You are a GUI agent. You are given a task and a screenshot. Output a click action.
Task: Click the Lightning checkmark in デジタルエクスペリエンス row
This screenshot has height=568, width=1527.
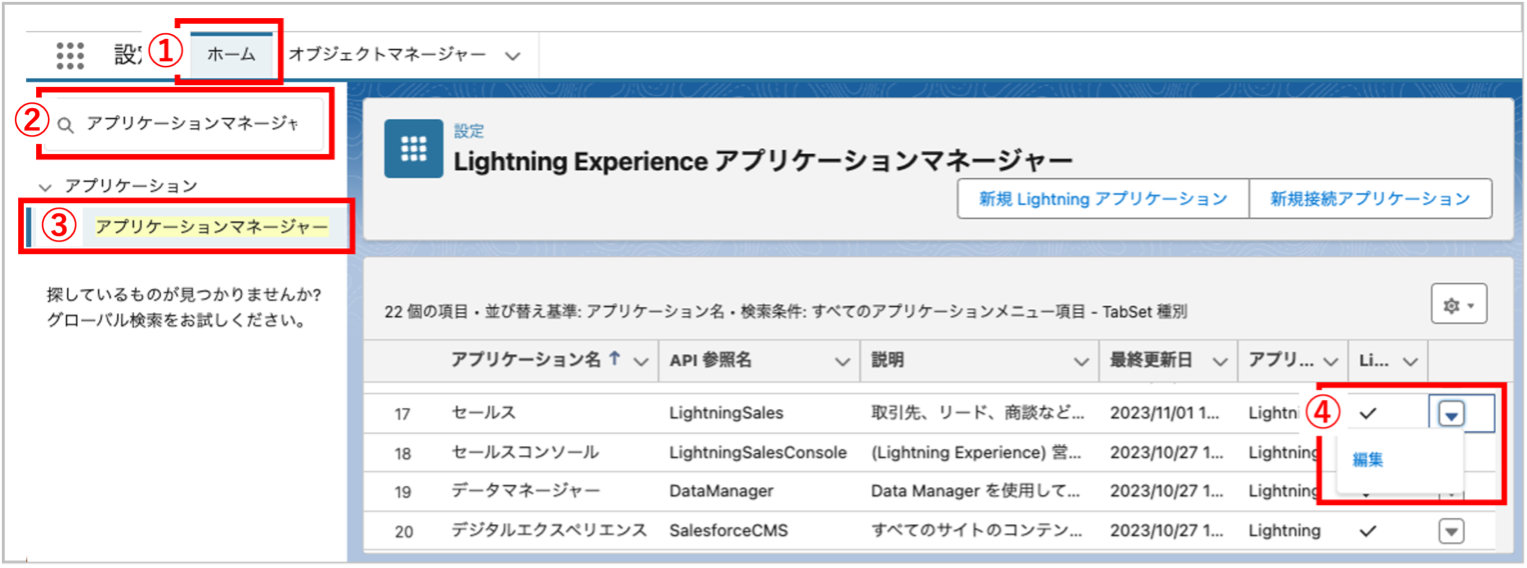click(x=1369, y=531)
